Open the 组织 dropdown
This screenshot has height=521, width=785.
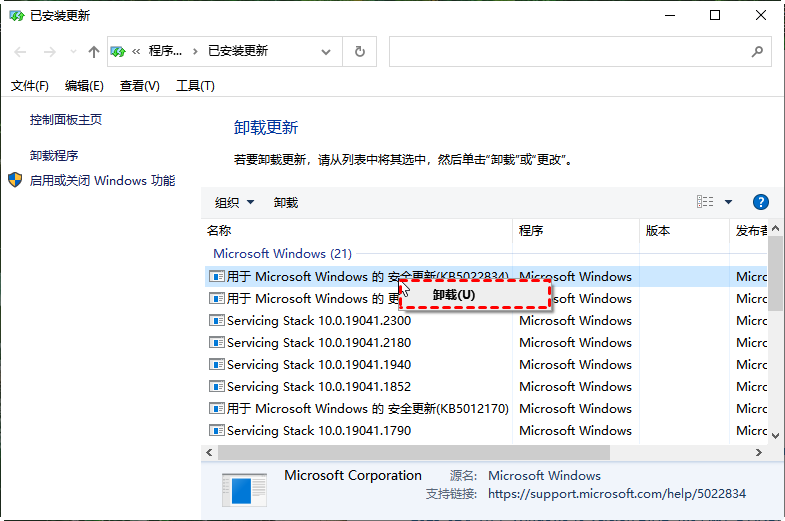[x=234, y=203]
